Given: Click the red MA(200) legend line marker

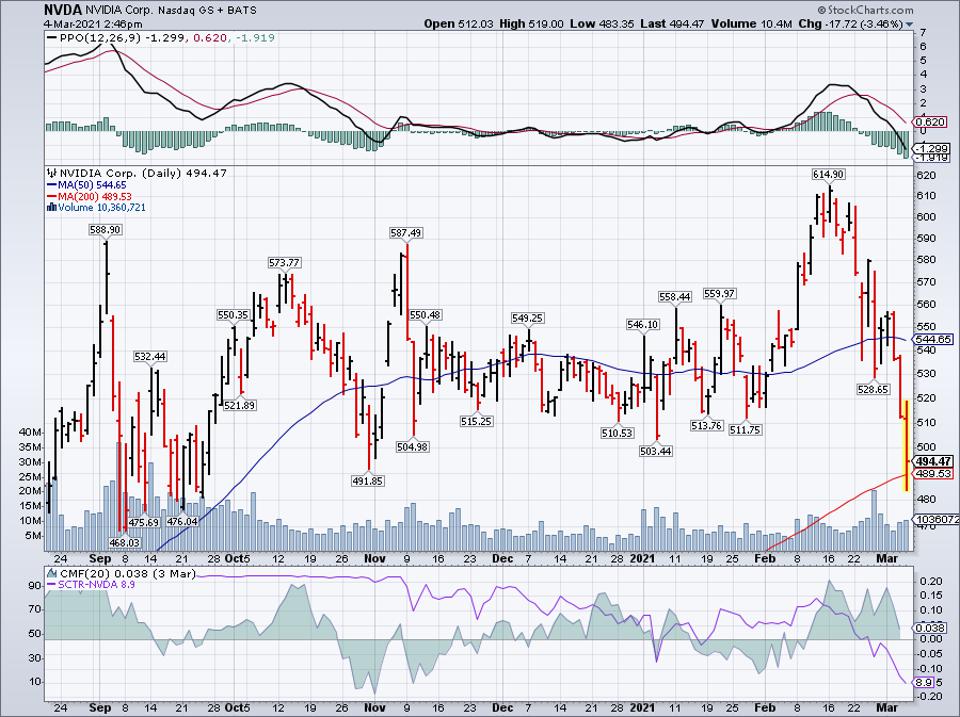Looking at the screenshot, I should (52, 196).
